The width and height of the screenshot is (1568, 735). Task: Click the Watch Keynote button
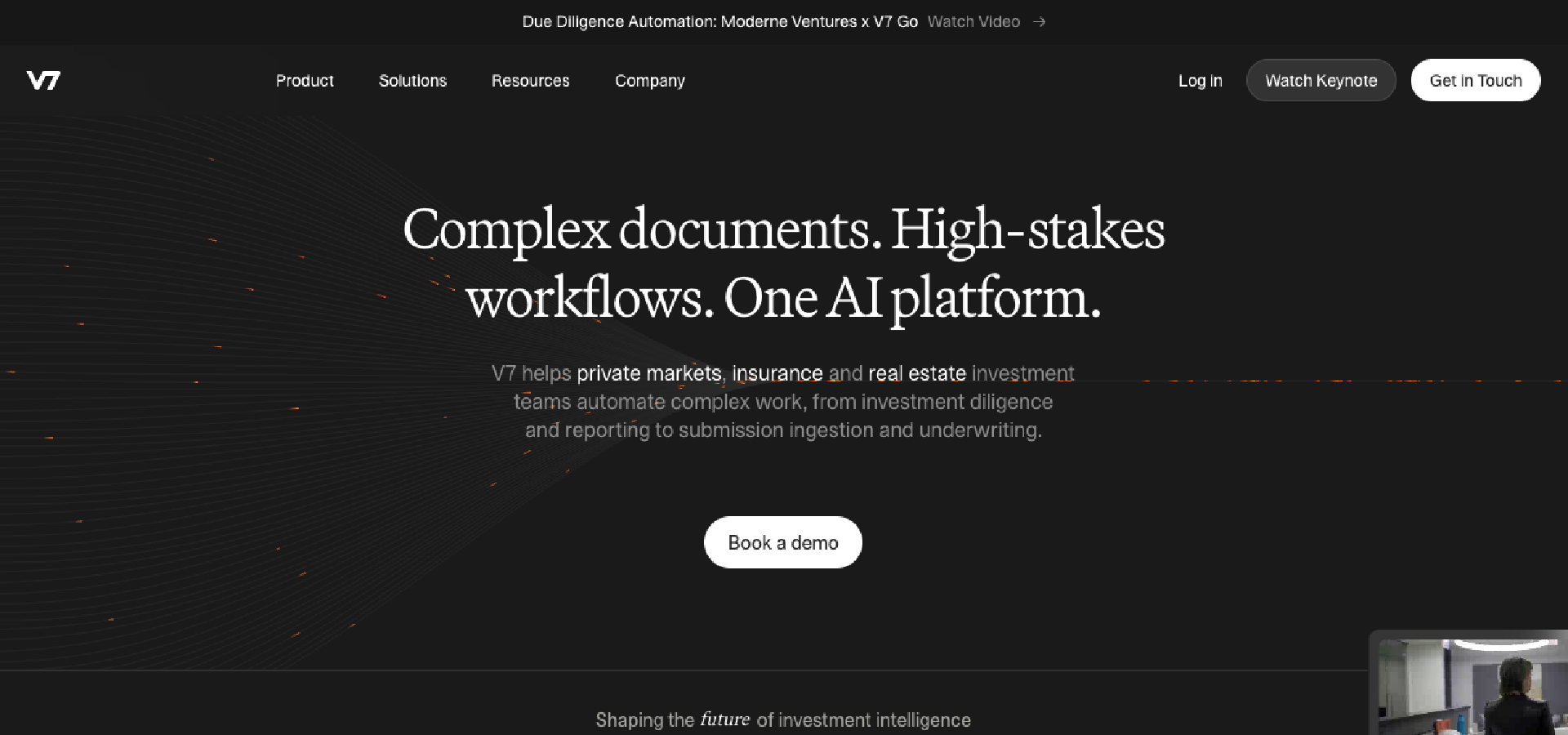pyautogui.click(x=1321, y=80)
